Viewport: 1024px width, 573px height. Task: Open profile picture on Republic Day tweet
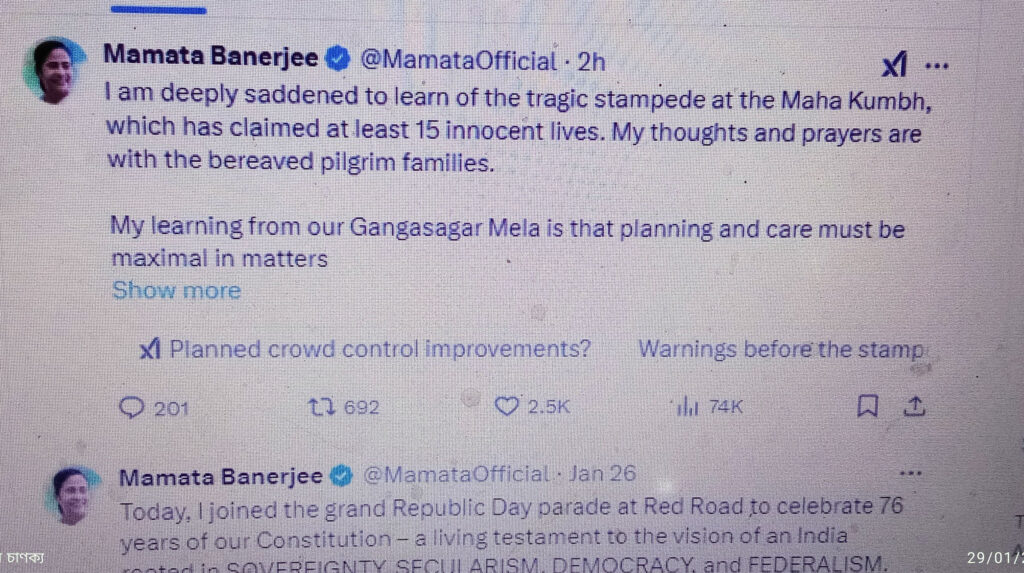(x=74, y=496)
